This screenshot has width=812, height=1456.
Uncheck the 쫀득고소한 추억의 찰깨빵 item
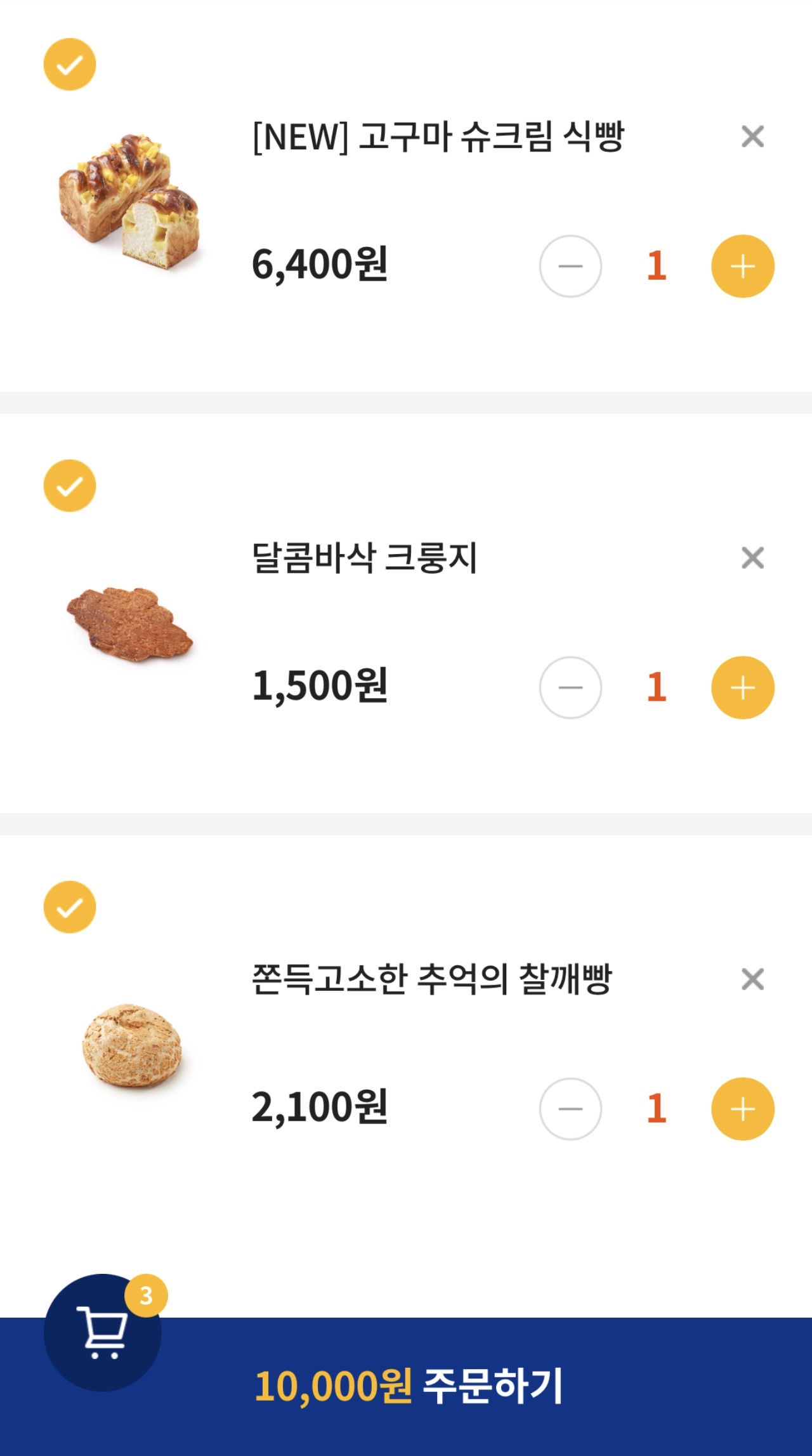[x=70, y=907]
